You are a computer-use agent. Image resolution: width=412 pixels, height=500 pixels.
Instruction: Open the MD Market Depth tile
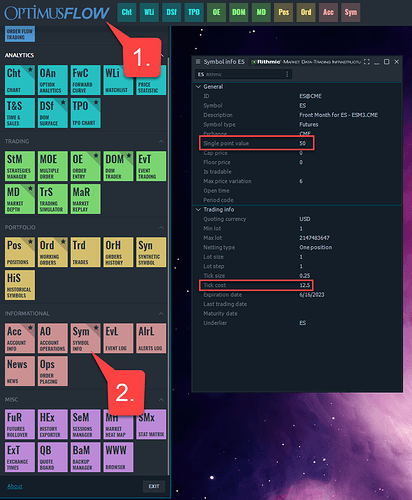coord(20,199)
